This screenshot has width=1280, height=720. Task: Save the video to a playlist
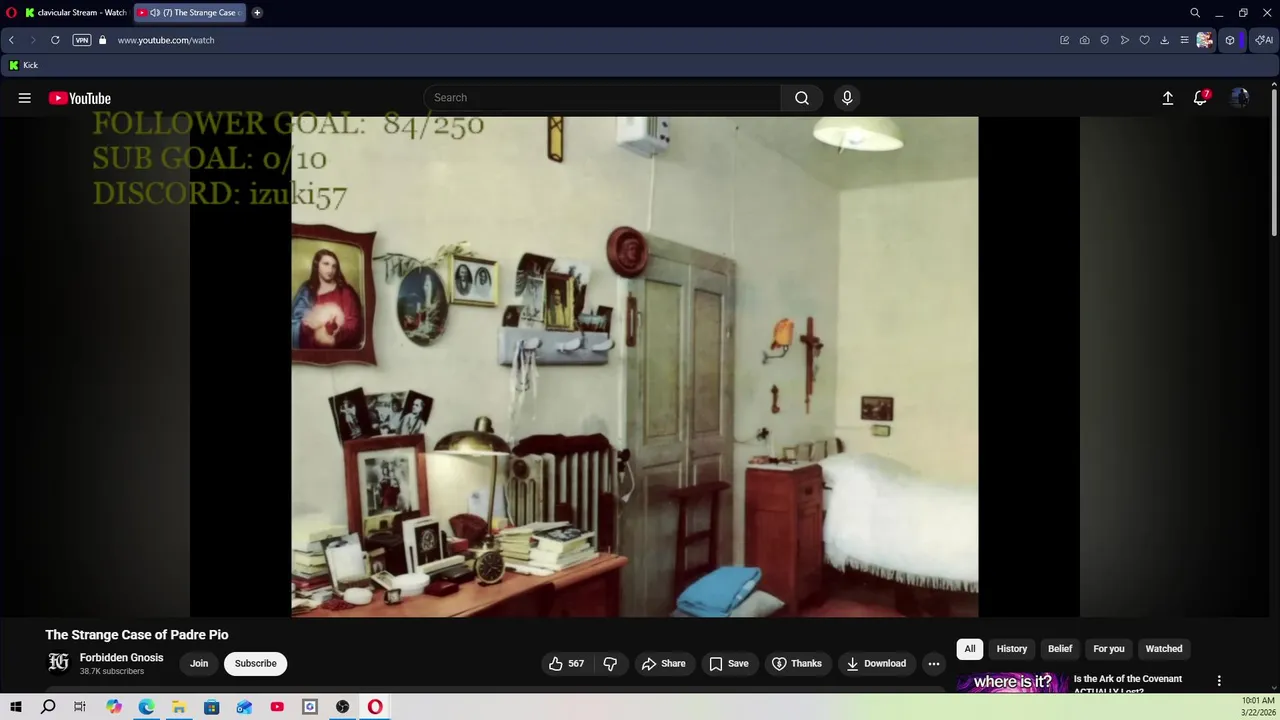729,664
